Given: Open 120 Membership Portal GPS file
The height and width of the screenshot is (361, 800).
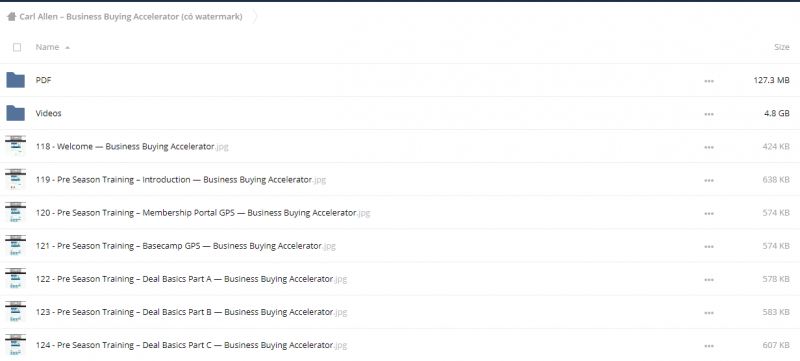Looking at the screenshot, I should pyautogui.click(x=203, y=213).
